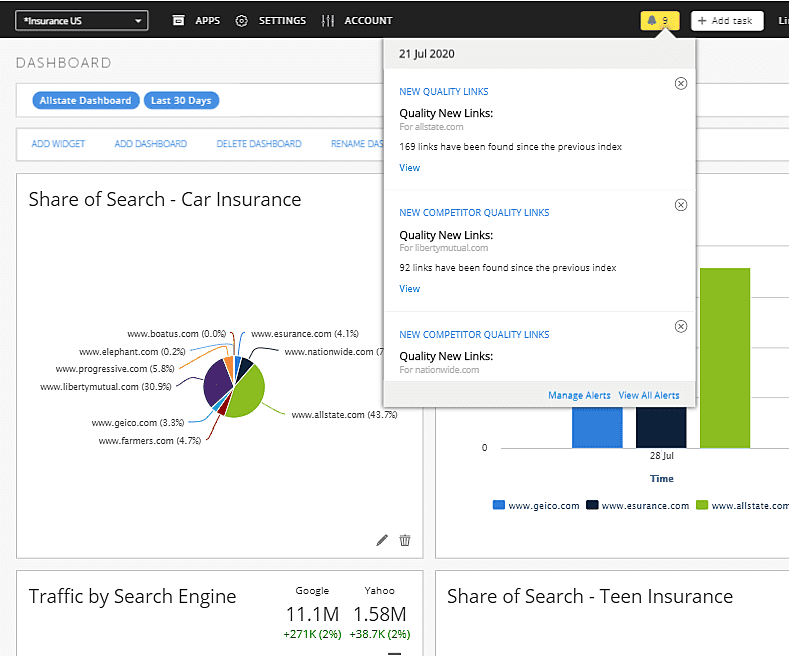Click www.allstate.com (43.7%) pie label
Viewport: 789px width, 656px height.
[x=345, y=415]
